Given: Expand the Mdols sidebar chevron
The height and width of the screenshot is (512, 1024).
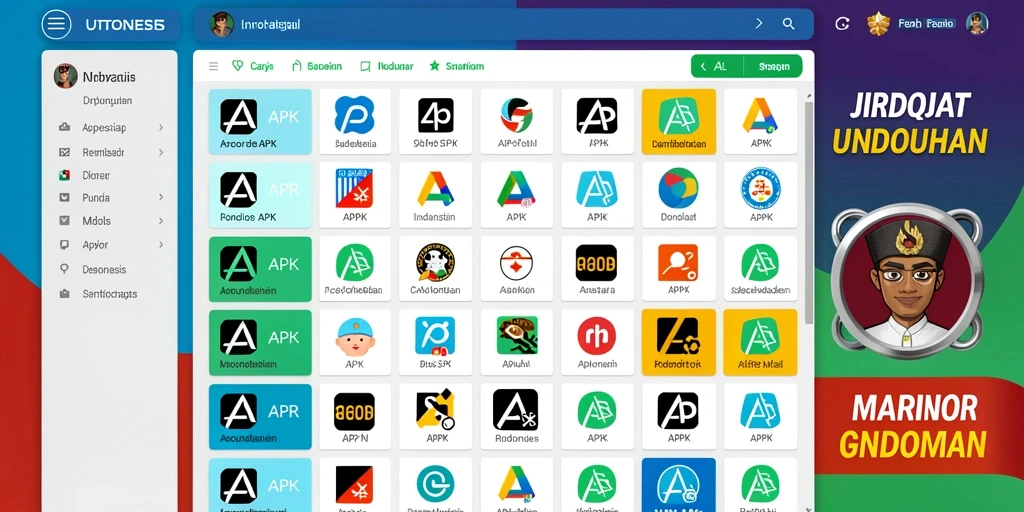Looking at the screenshot, I should pyautogui.click(x=161, y=221).
